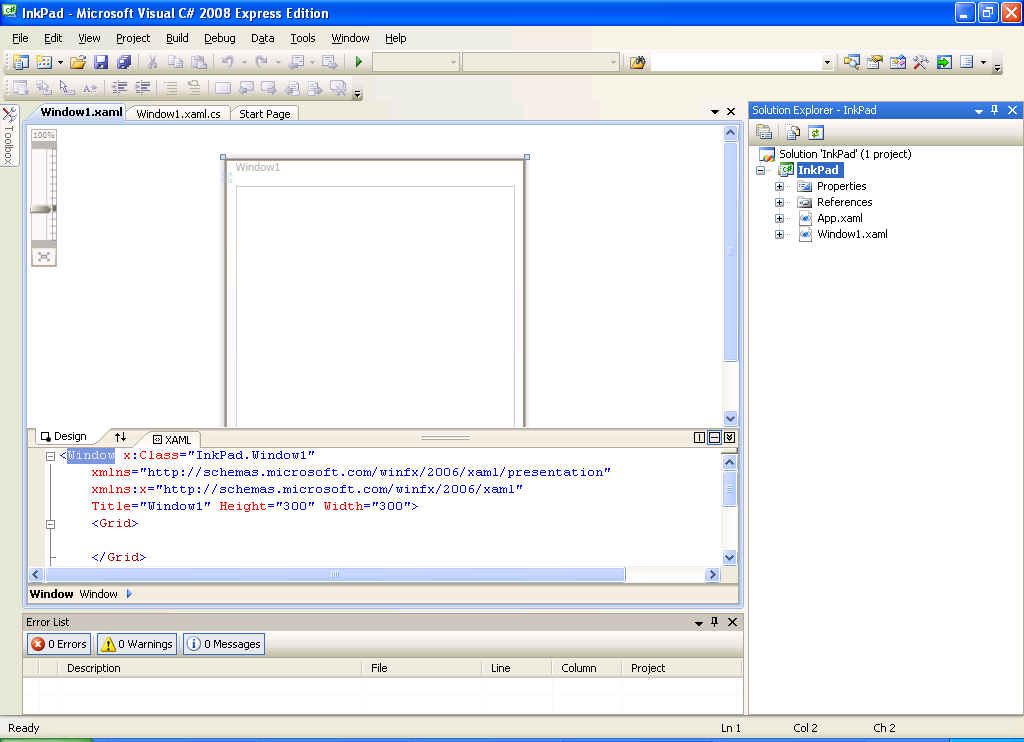Sort Error List by Description column
The height and width of the screenshot is (742, 1024).
[210, 668]
